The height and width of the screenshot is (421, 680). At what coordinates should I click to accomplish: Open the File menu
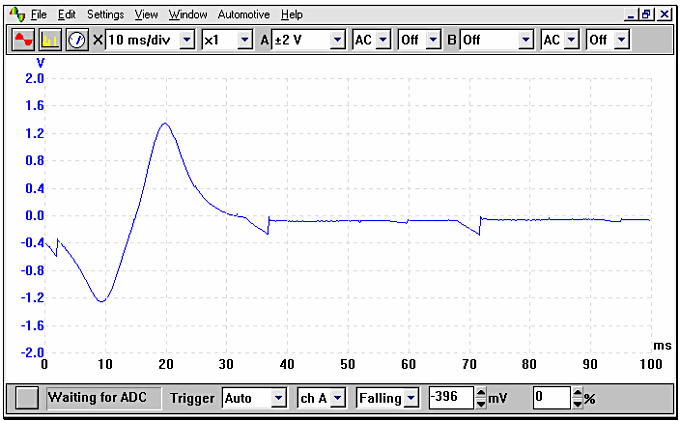pos(38,15)
